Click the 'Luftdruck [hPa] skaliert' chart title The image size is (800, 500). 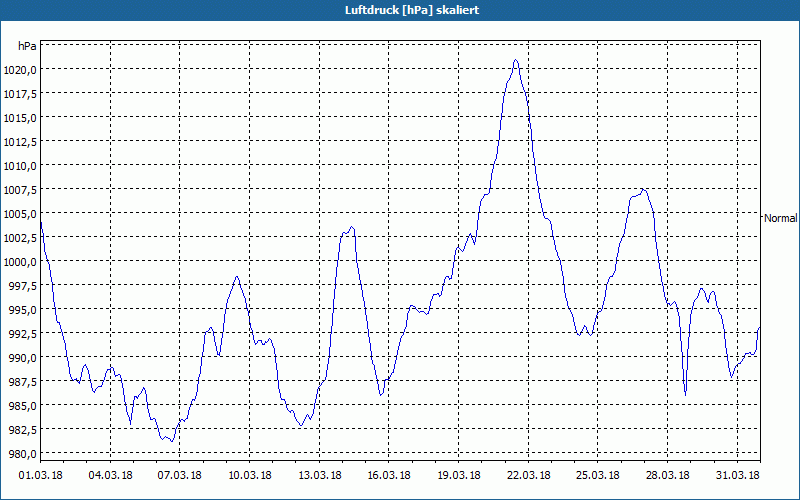point(412,10)
